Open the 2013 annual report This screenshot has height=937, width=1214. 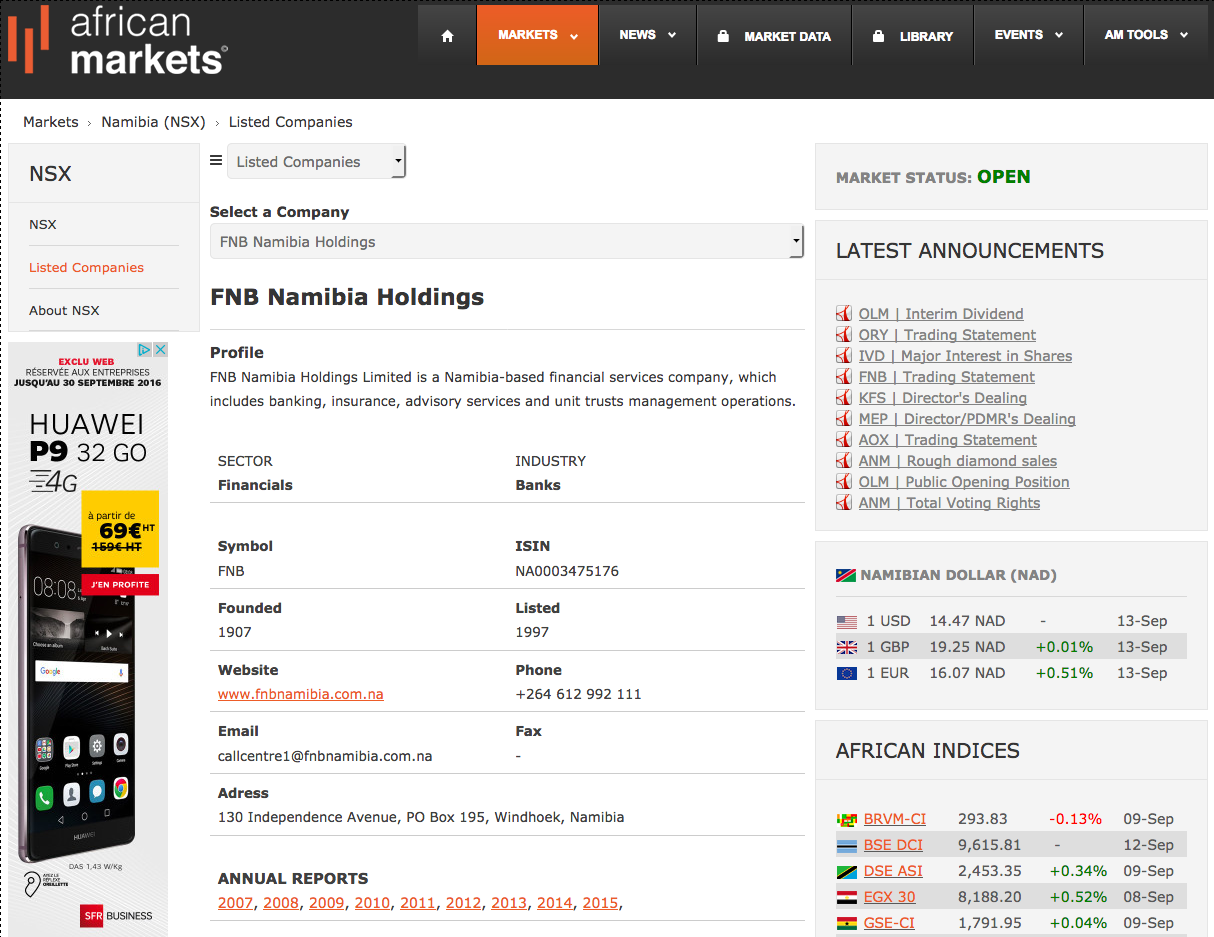click(x=509, y=903)
